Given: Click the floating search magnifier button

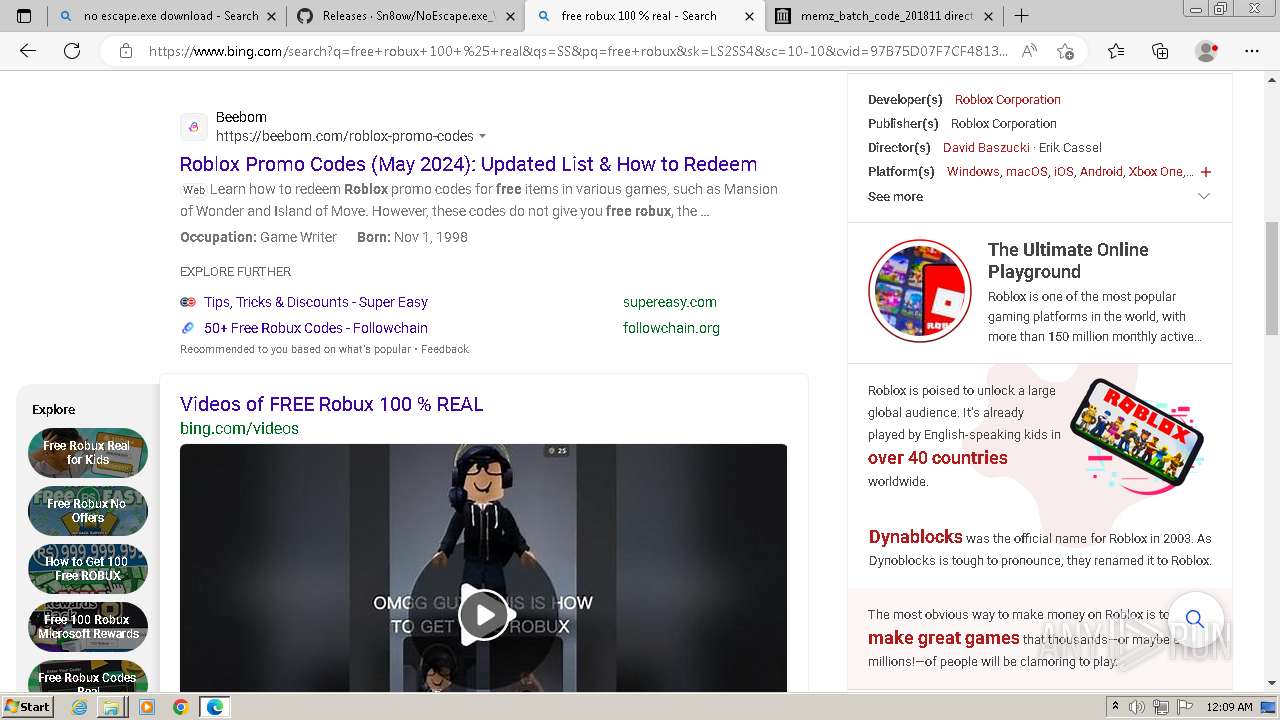Looking at the screenshot, I should click(1194, 619).
